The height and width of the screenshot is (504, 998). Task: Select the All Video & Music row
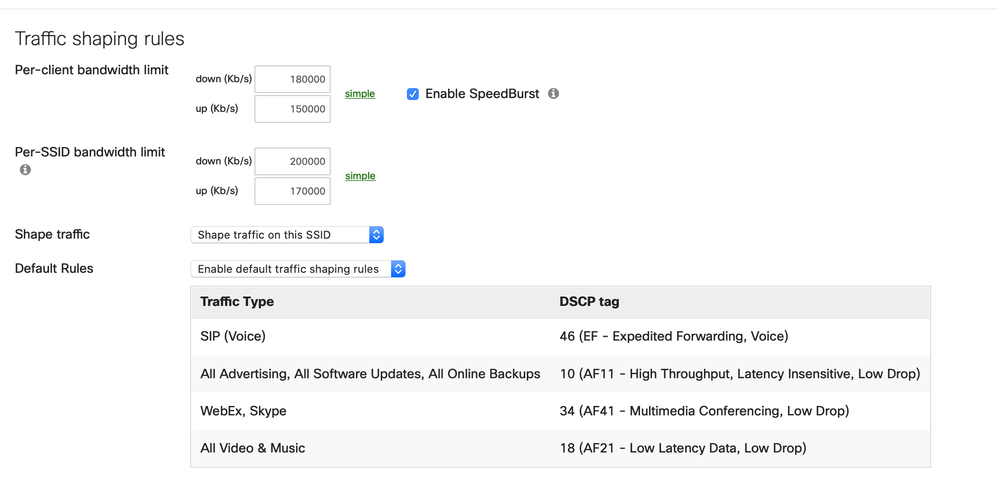[560, 448]
